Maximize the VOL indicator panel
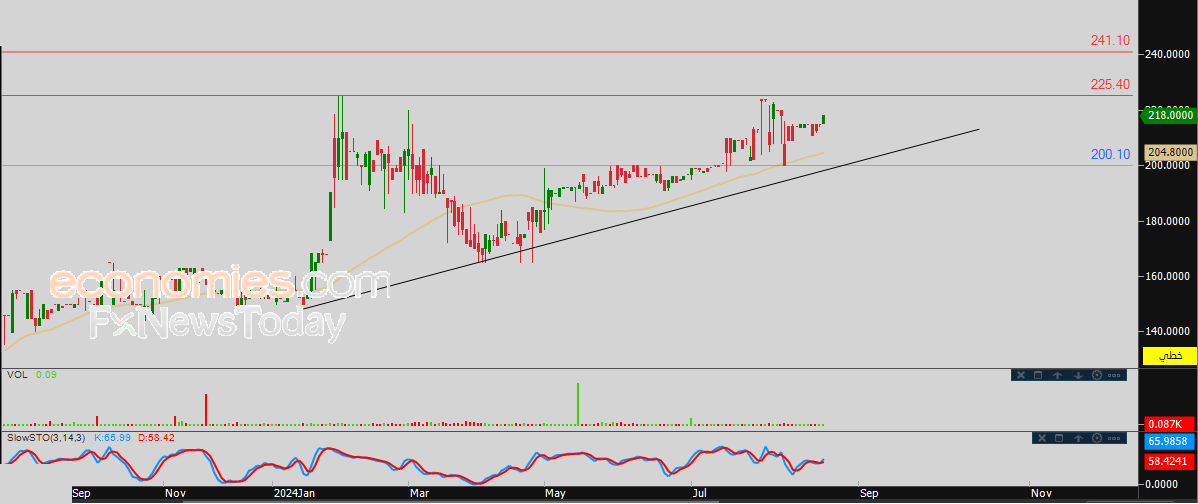 tap(1038, 375)
